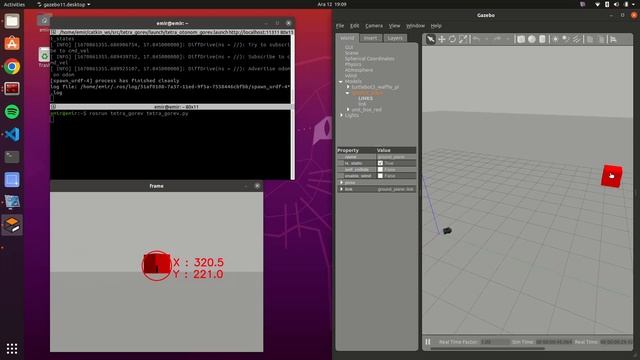Click the Terminator icon in the dock
The width and height of the screenshot is (640, 360).
click(12, 89)
